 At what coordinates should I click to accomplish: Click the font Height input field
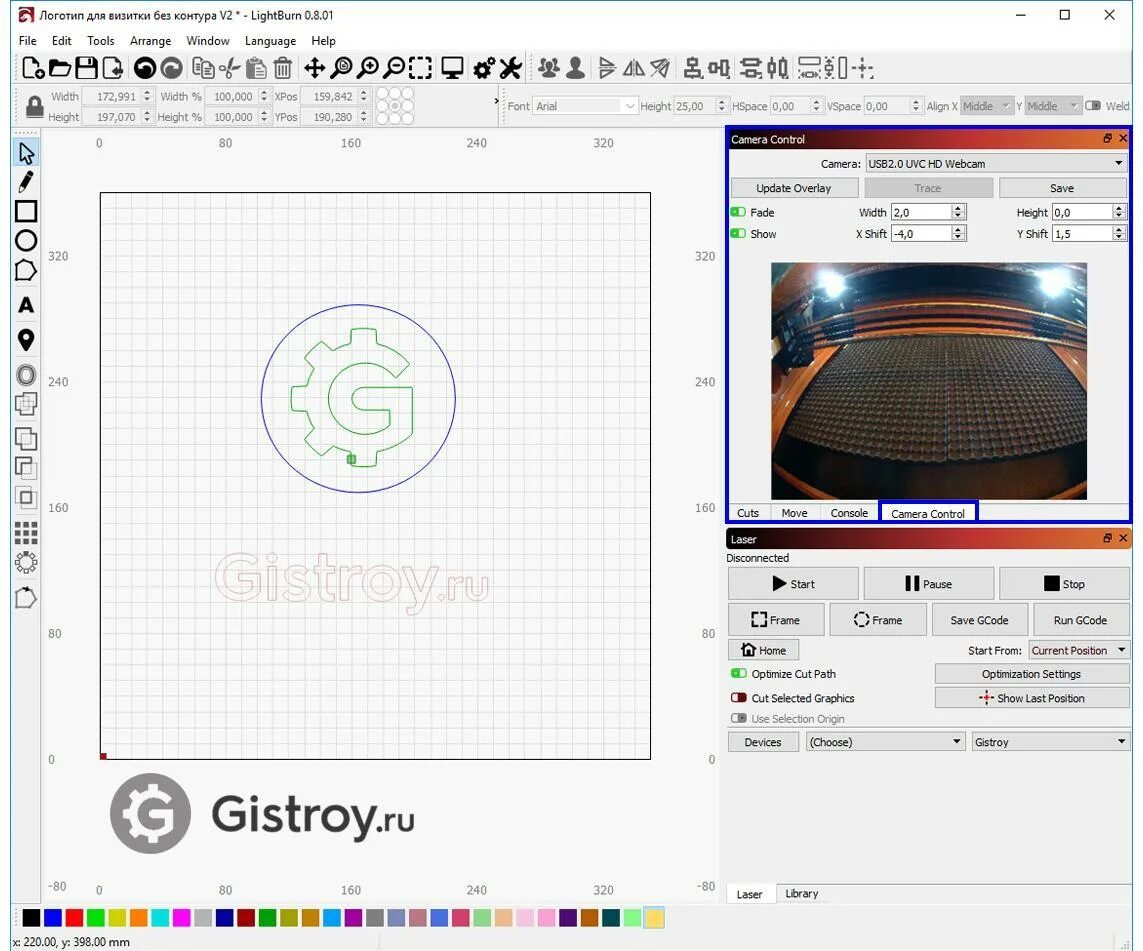coord(695,106)
